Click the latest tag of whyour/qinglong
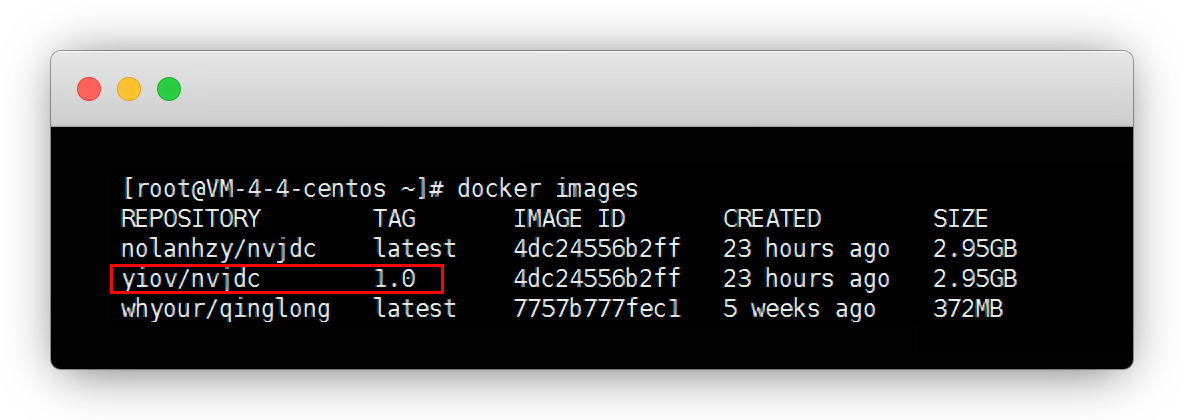Viewport: 1184px width, 420px height. coord(415,309)
